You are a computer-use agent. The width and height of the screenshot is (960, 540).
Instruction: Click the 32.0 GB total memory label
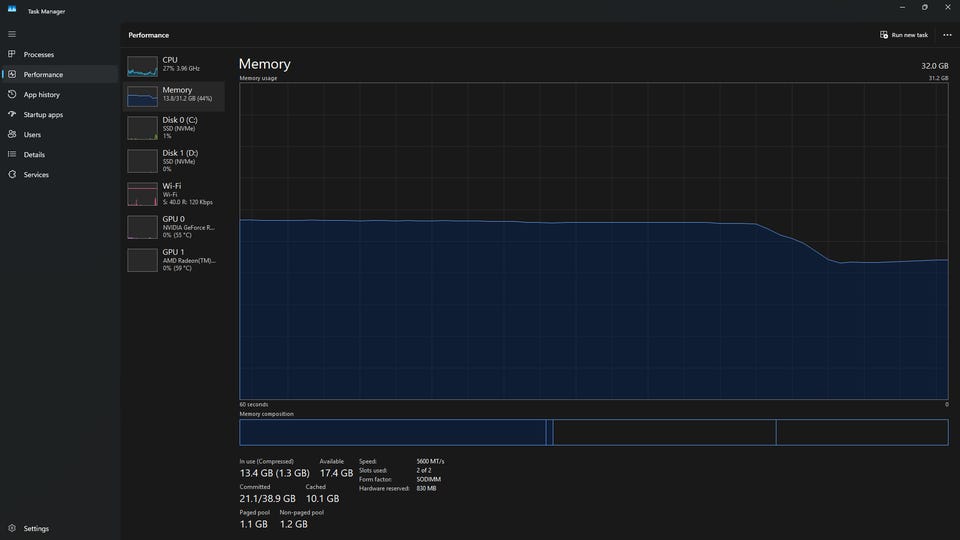934,66
